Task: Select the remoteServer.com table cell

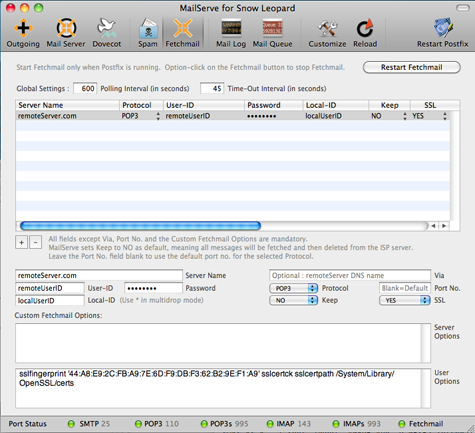Action: (x=67, y=116)
